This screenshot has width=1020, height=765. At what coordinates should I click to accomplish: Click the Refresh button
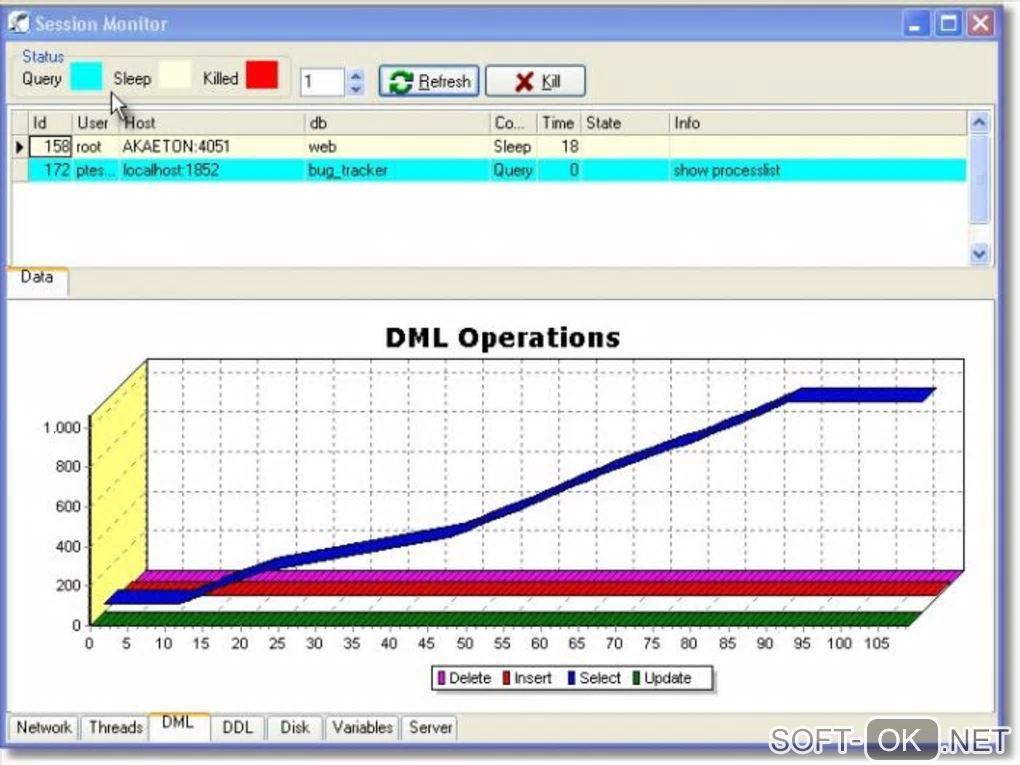pos(429,81)
